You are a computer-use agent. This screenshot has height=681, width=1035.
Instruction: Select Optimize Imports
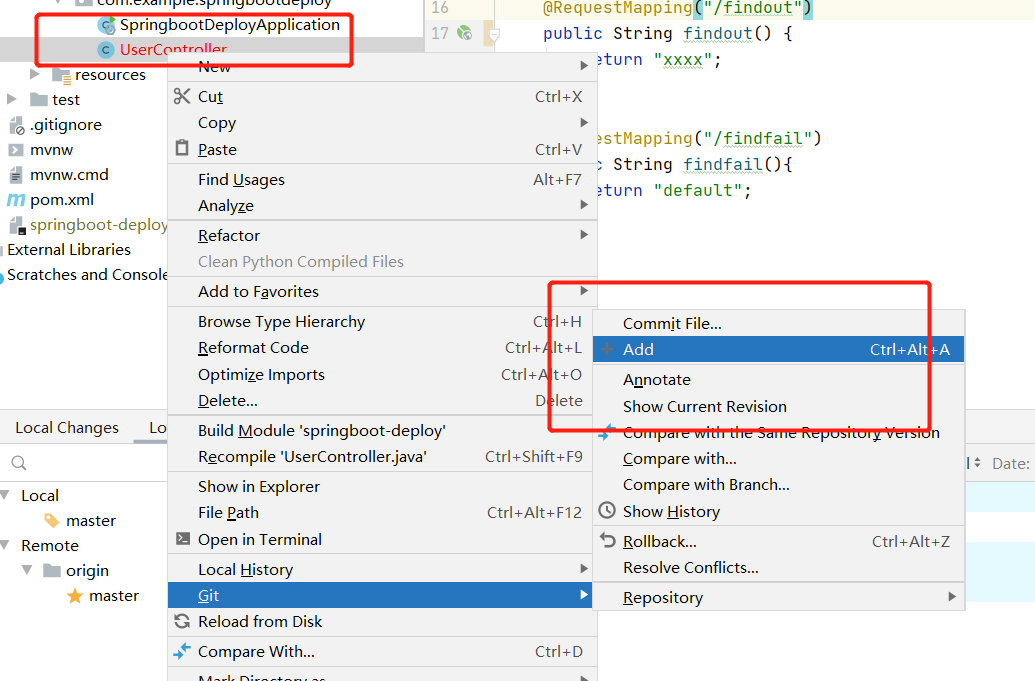(382, 375)
